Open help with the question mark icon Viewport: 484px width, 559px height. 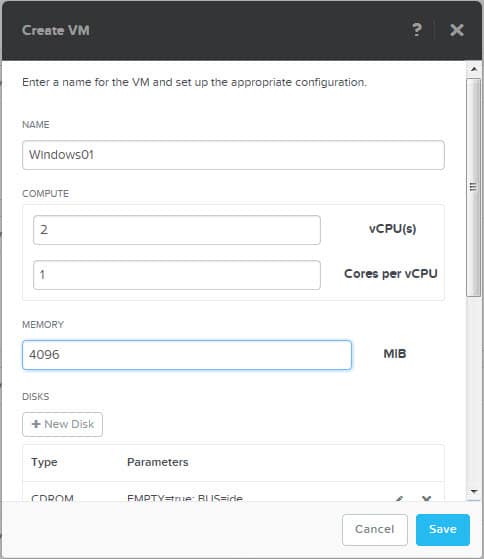click(x=417, y=30)
